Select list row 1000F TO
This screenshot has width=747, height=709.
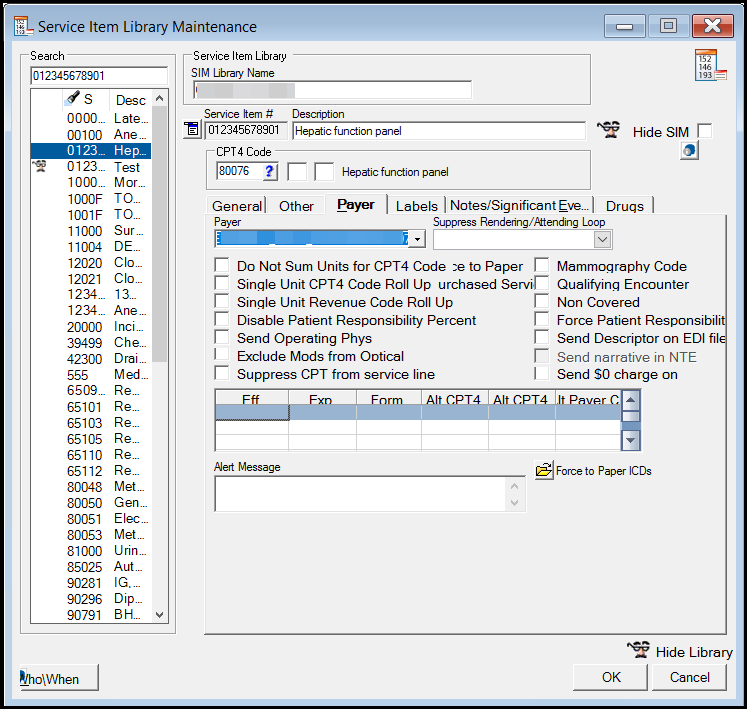[91, 199]
